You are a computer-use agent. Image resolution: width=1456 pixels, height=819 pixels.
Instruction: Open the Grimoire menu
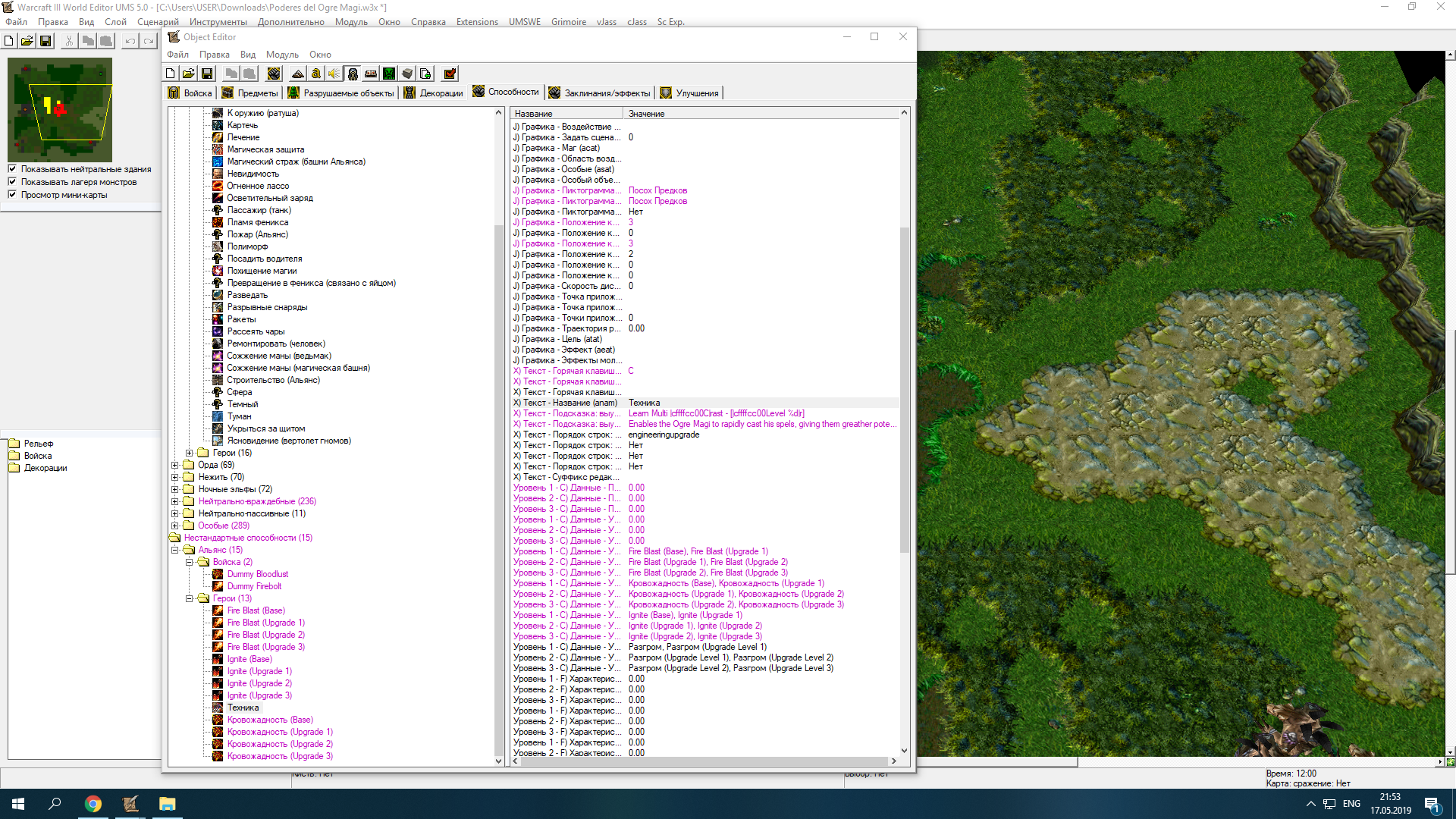[569, 22]
